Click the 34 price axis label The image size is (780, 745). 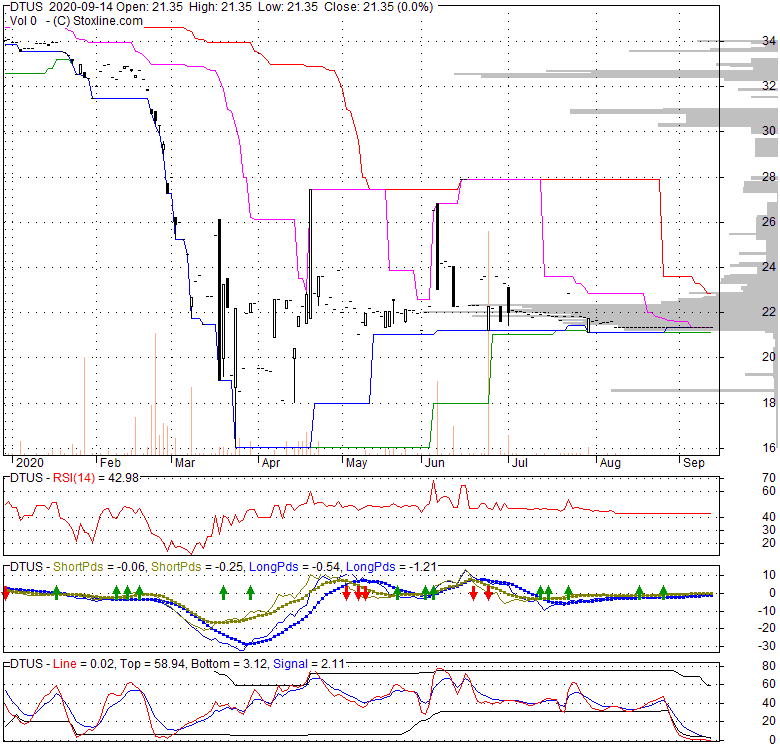click(769, 41)
